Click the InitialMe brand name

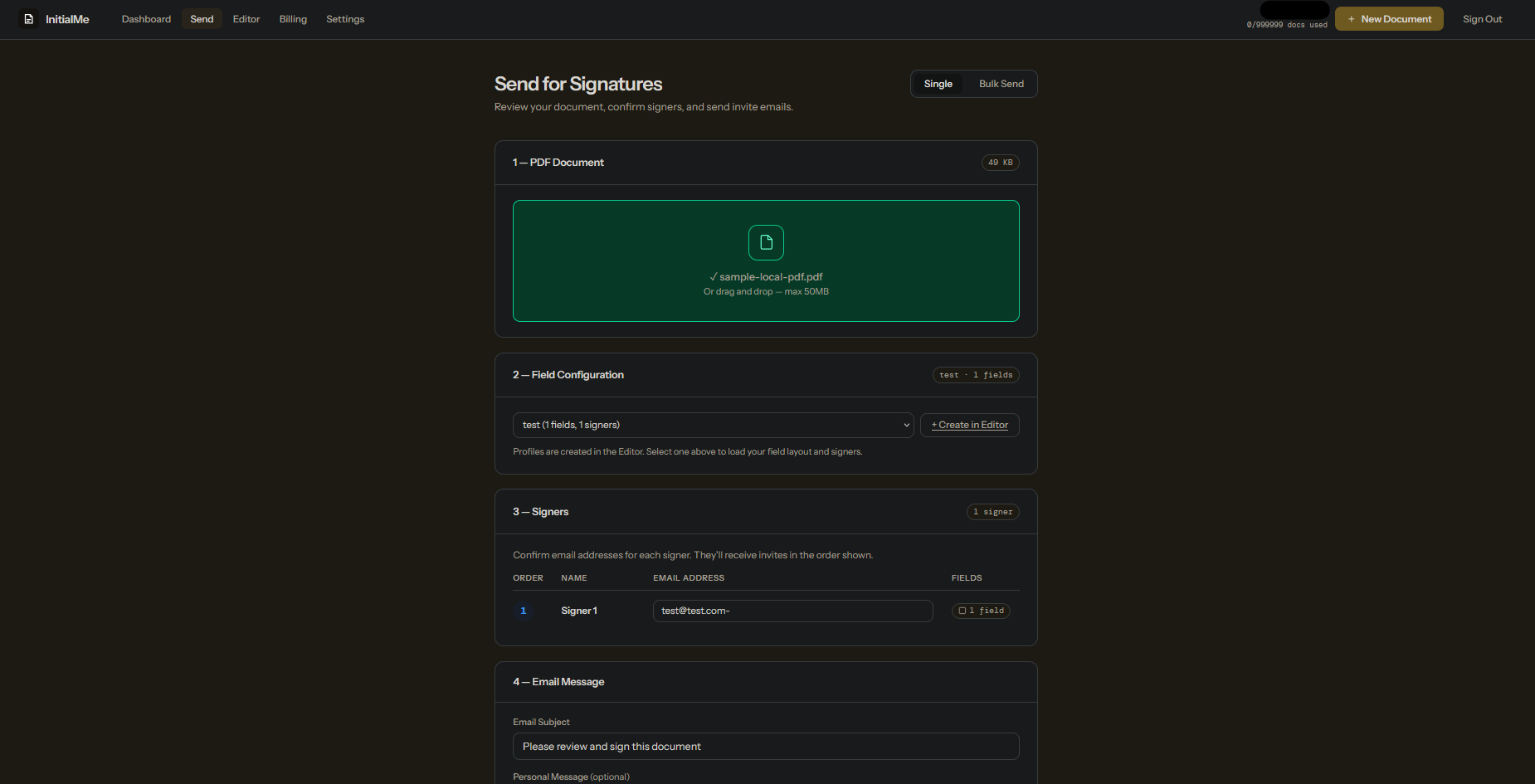click(67, 19)
